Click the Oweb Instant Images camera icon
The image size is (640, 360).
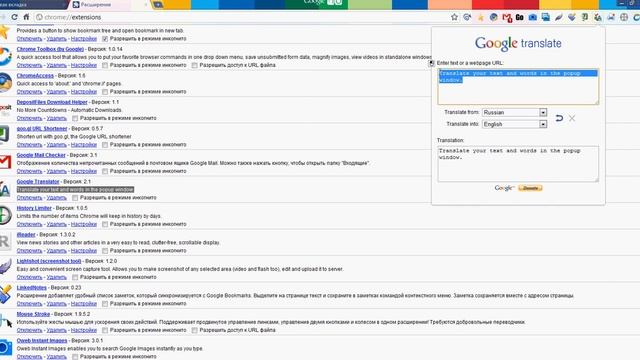point(5,348)
